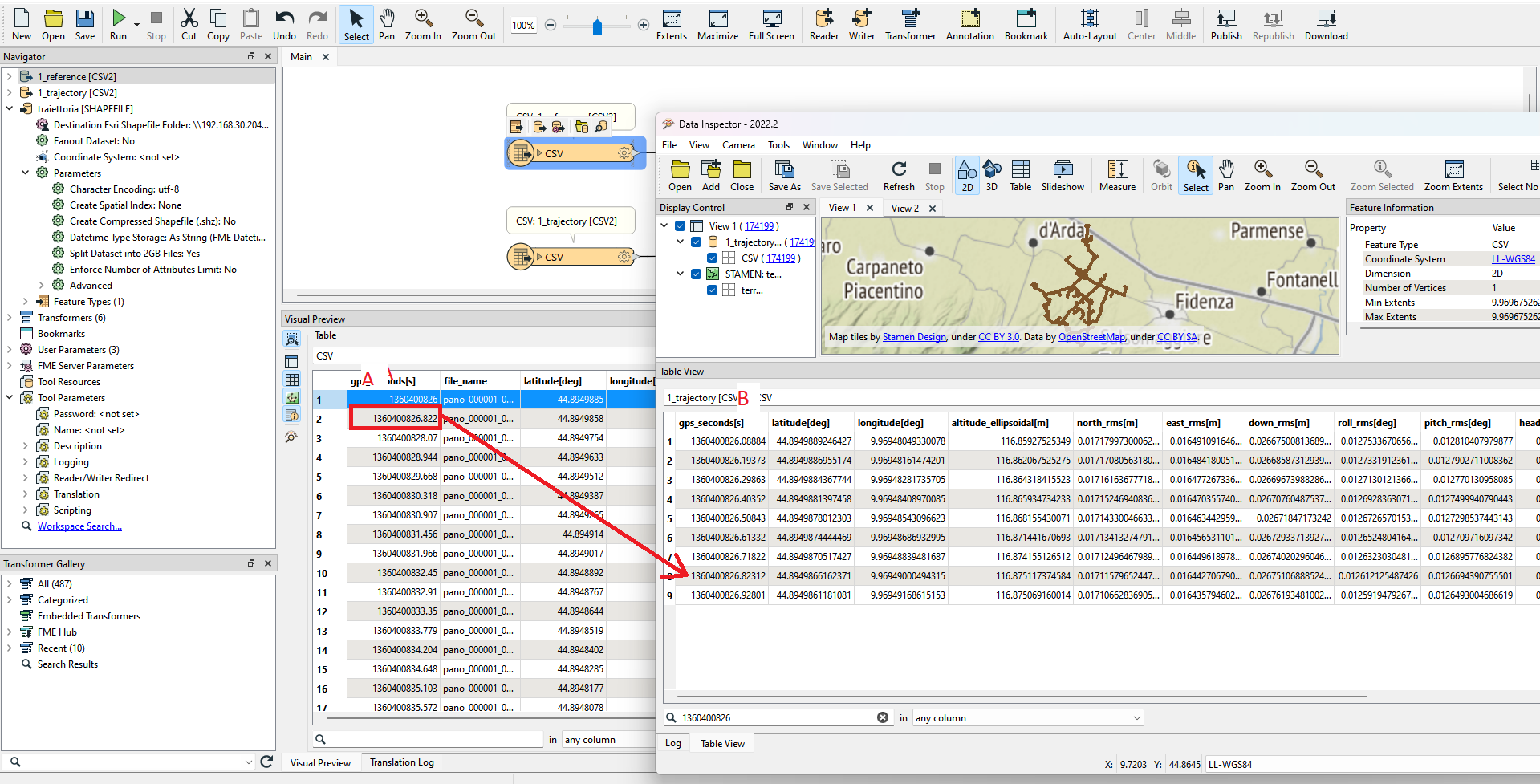Click Download in the toolbar
1540x784 pixels.
(1327, 24)
